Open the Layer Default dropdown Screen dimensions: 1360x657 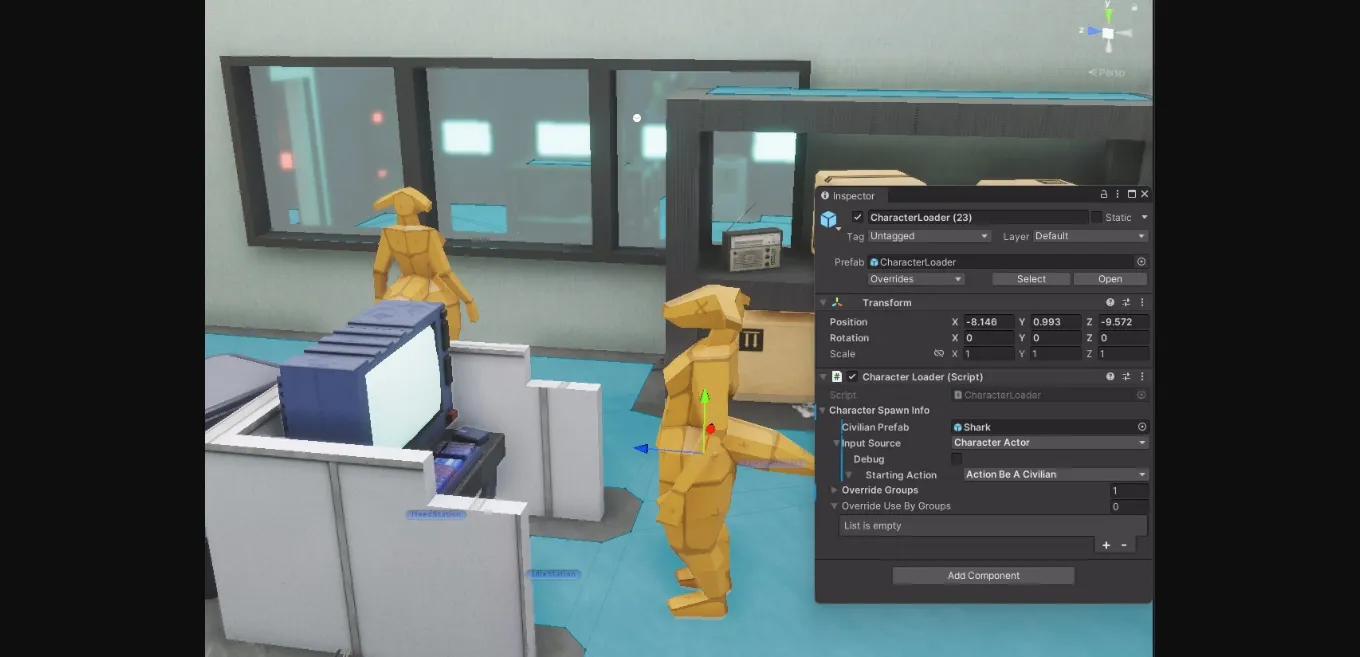pyautogui.click(x=1089, y=236)
